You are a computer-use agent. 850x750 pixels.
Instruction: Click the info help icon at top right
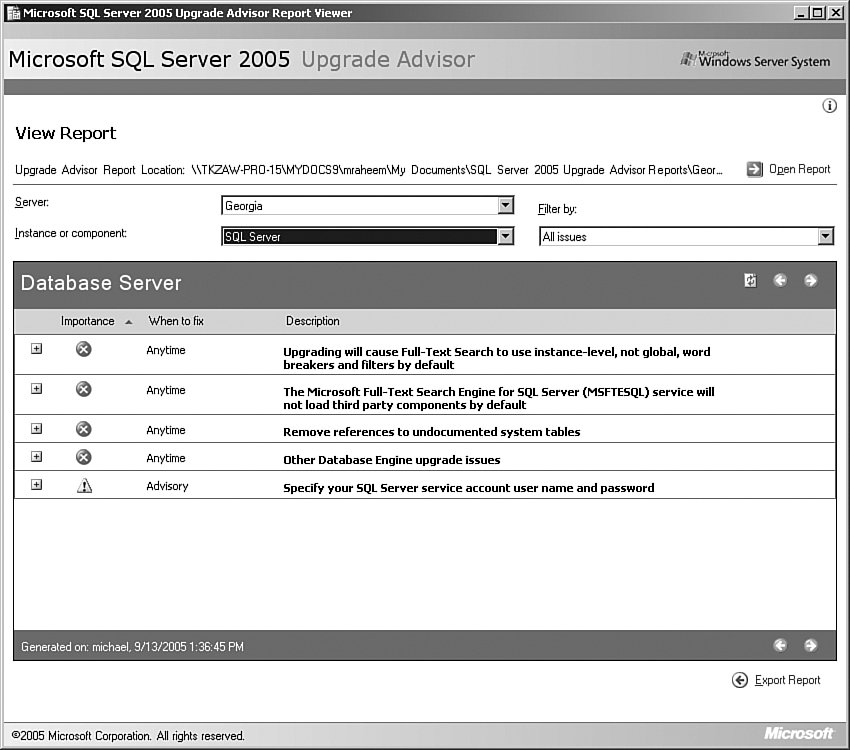coord(829,106)
